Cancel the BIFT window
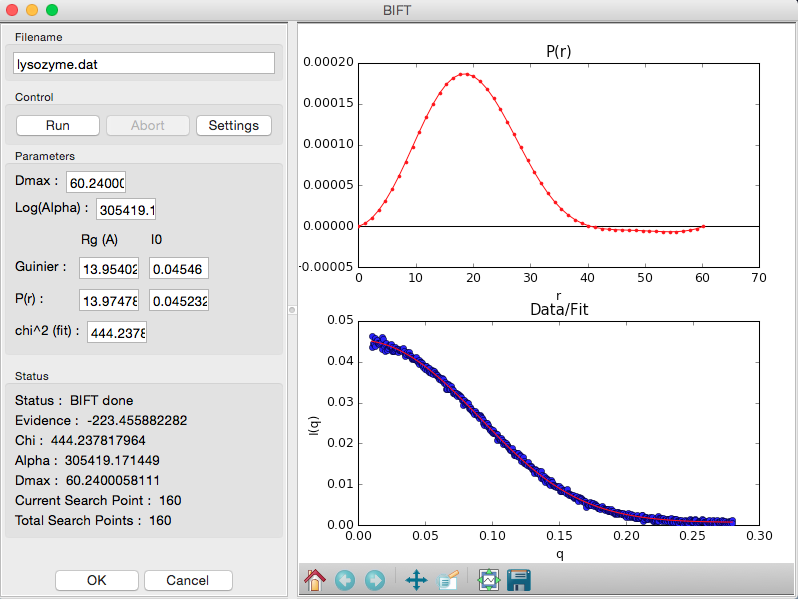Screen dimensions: 798x599 click(x=188, y=581)
